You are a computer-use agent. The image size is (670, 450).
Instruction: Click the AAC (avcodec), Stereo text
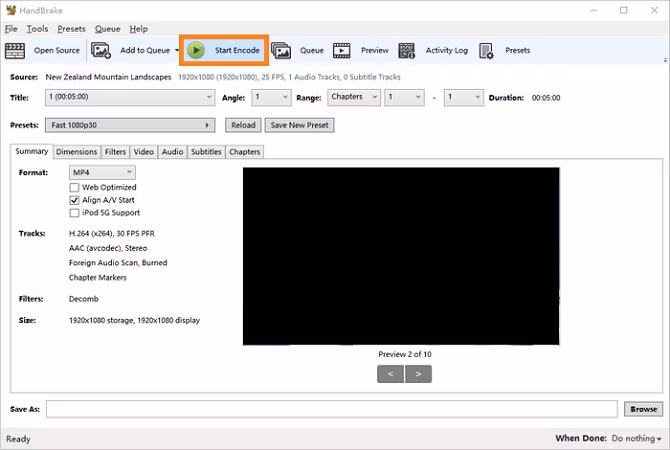pos(108,248)
